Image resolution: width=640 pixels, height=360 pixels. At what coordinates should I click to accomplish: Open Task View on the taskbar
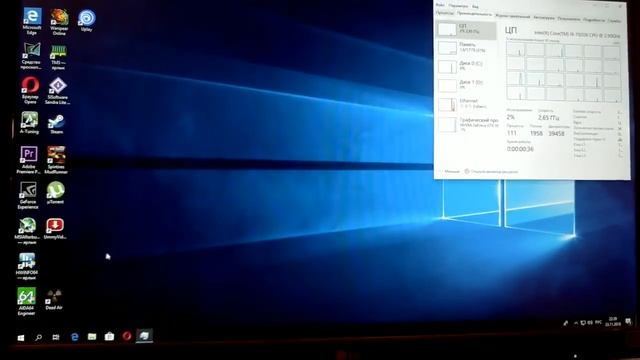pos(56,337)
